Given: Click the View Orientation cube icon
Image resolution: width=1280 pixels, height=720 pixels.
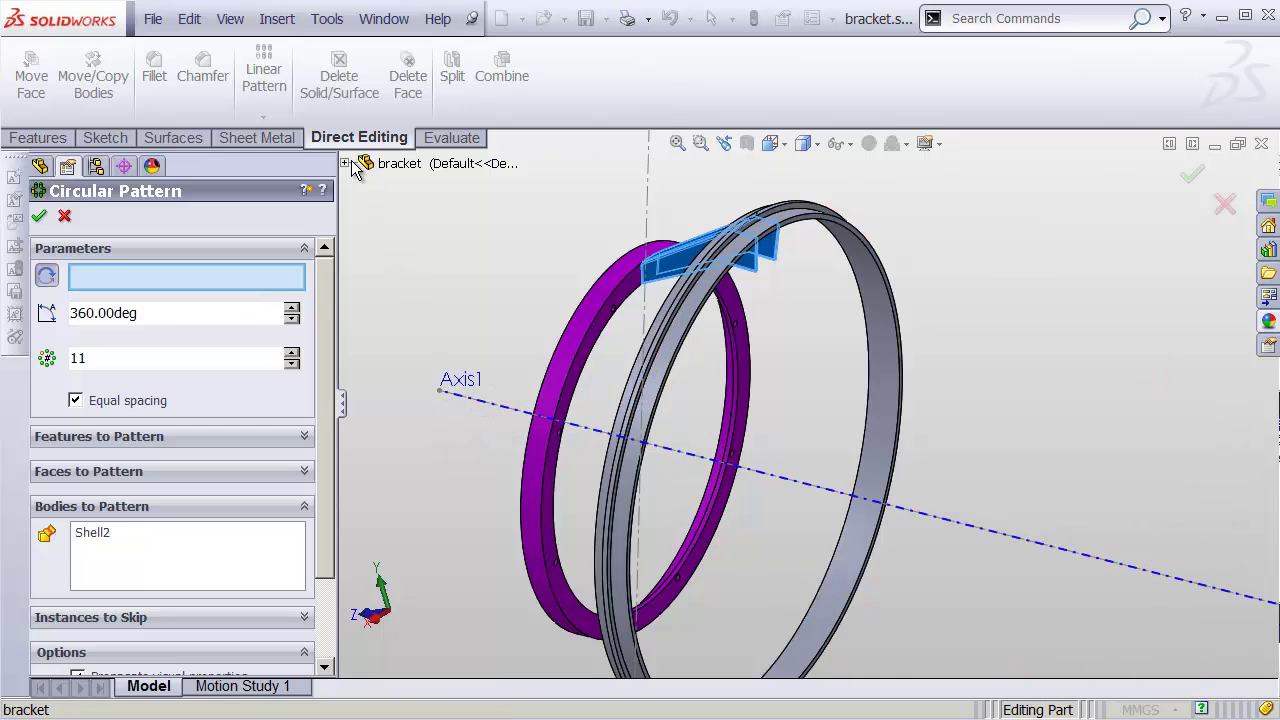Looking at the screenshot, I should [x=770, y=143].
